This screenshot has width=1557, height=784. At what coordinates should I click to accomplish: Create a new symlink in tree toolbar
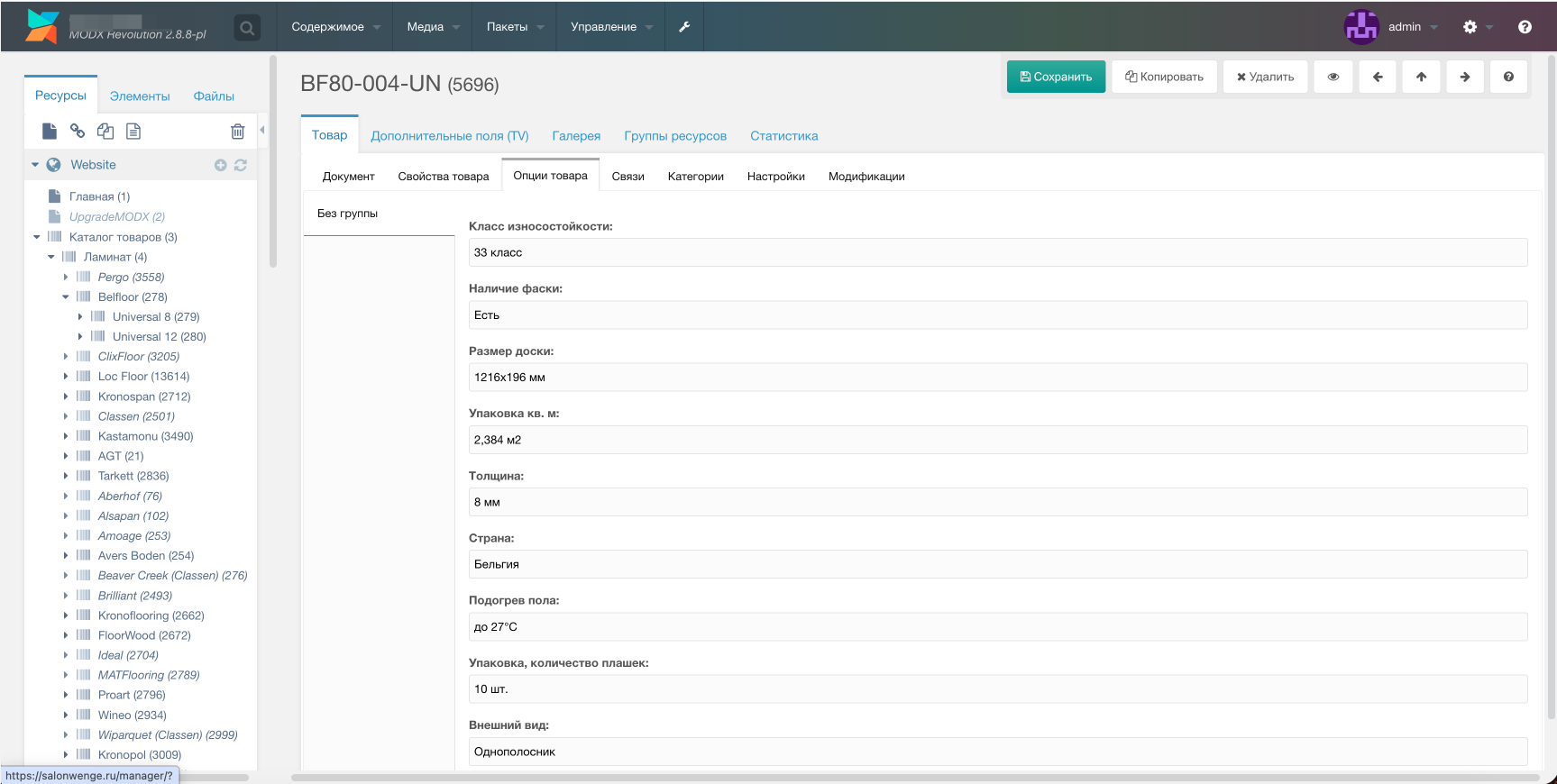[105, 132]
